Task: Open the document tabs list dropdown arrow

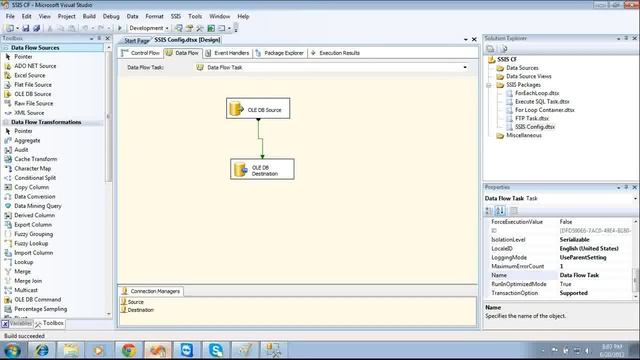Action: [x=466, y=40]
